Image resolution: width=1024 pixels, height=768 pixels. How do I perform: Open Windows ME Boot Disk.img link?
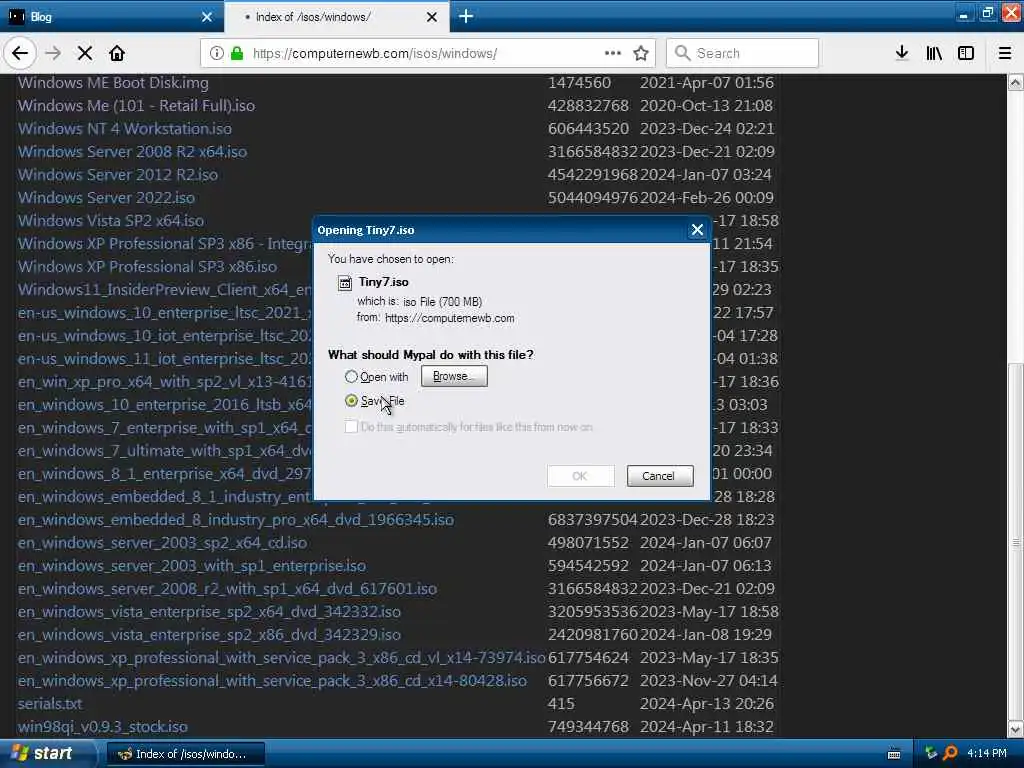(114, 83)
